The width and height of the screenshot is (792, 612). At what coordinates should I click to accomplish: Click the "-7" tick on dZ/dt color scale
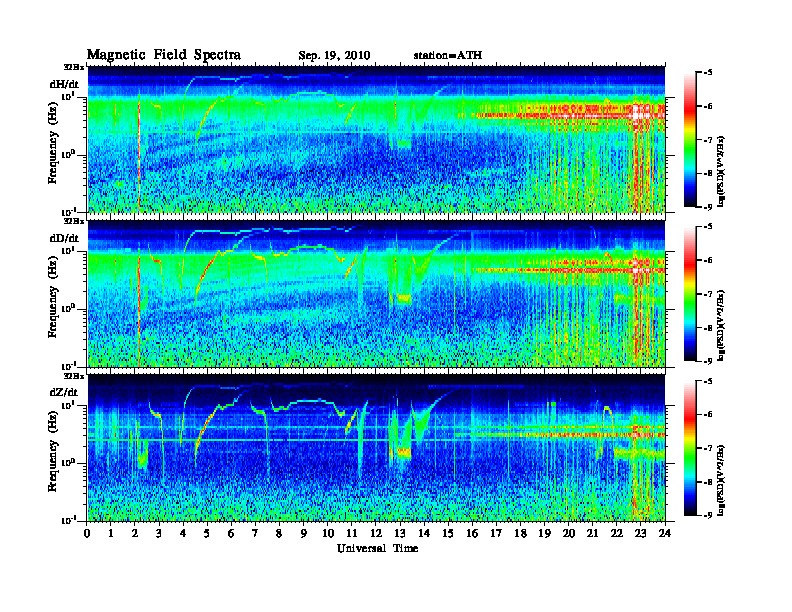tap(708, 448)
